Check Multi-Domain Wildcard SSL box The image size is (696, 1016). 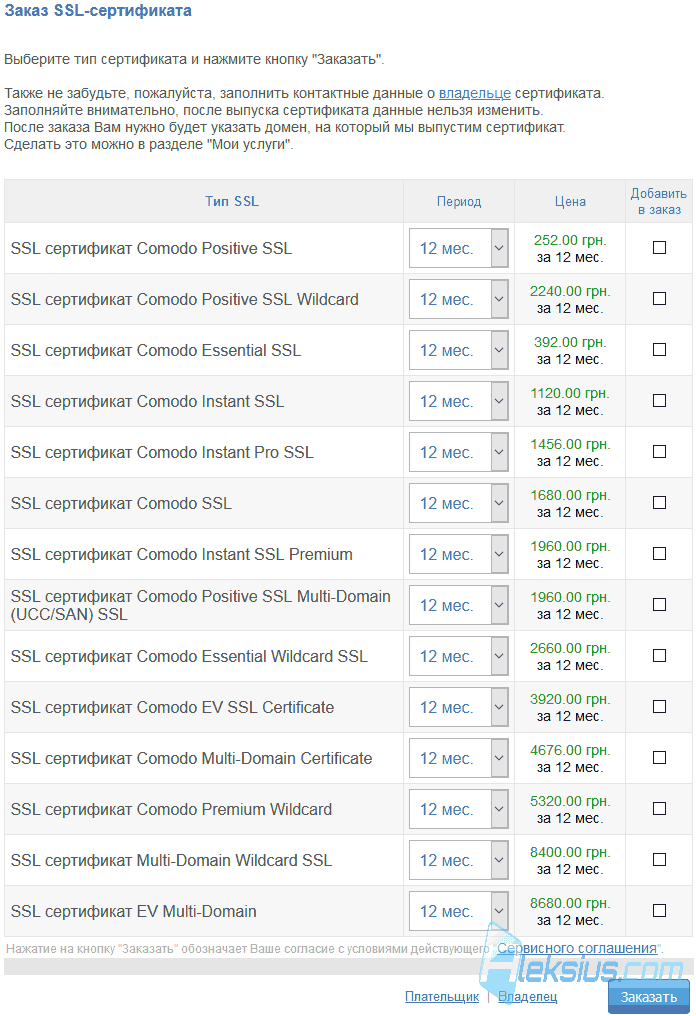[x=659, y=860]
